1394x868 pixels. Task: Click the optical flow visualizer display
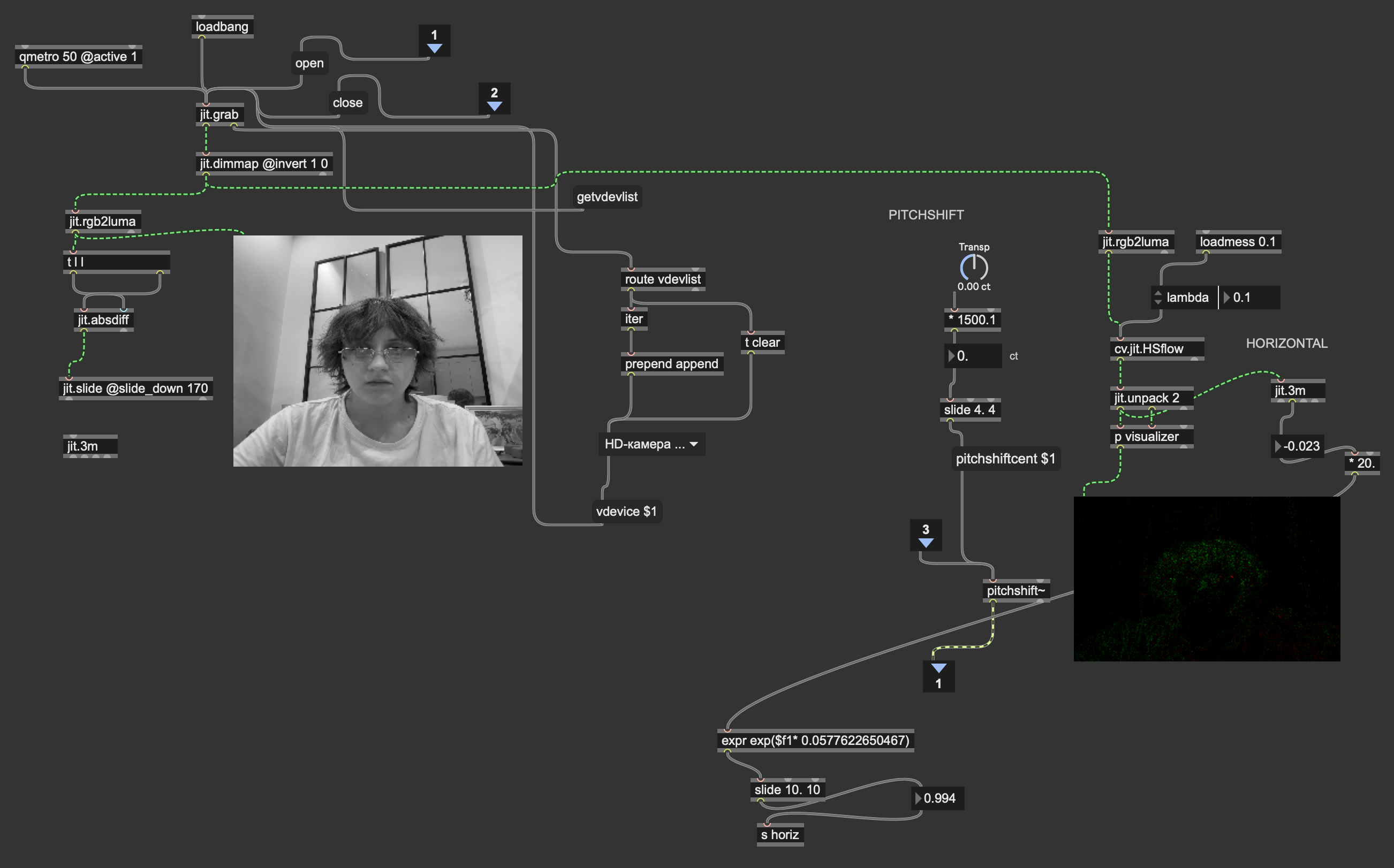1207,578
